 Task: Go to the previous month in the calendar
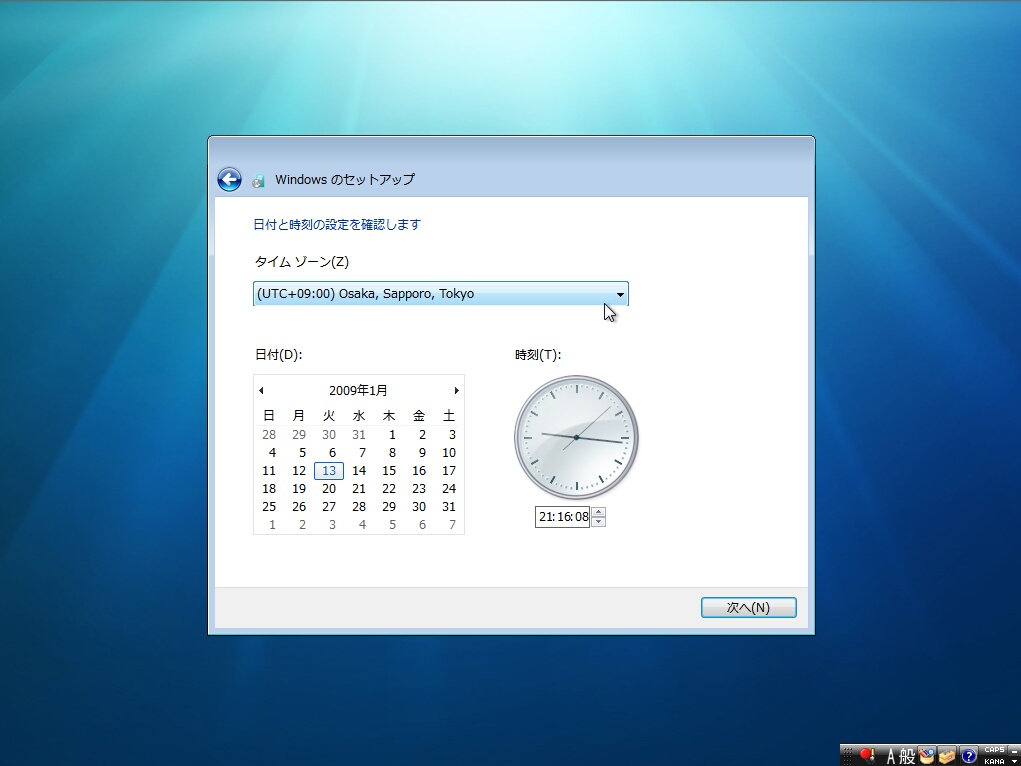coord(261,391)
